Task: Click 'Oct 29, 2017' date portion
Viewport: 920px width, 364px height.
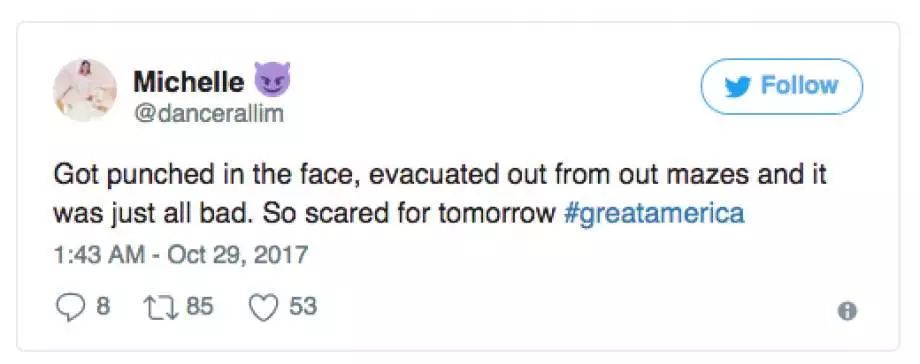Action: coord(238,255)
